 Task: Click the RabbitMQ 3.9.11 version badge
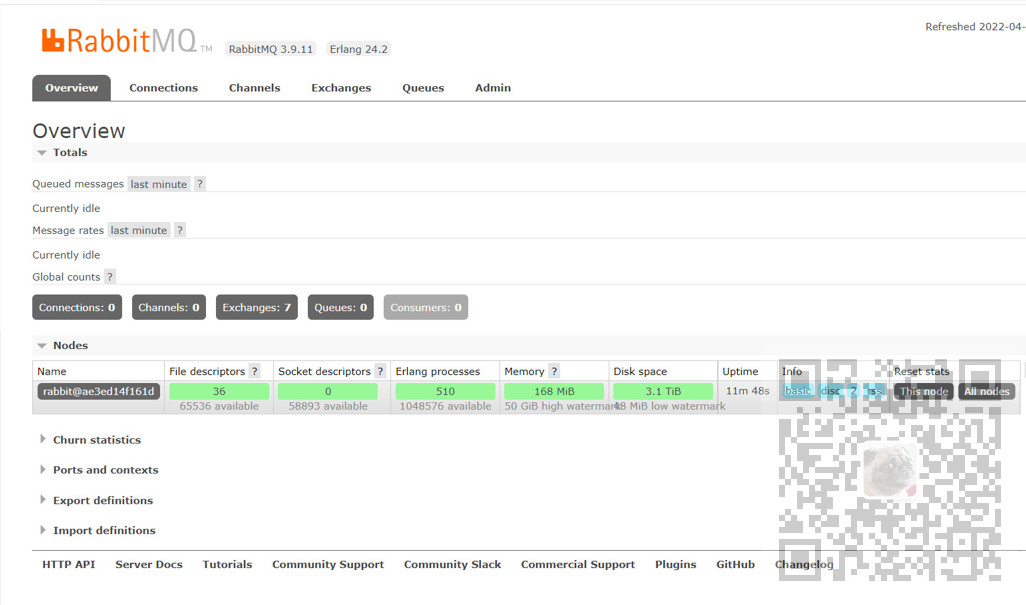[x=270, y=49]
